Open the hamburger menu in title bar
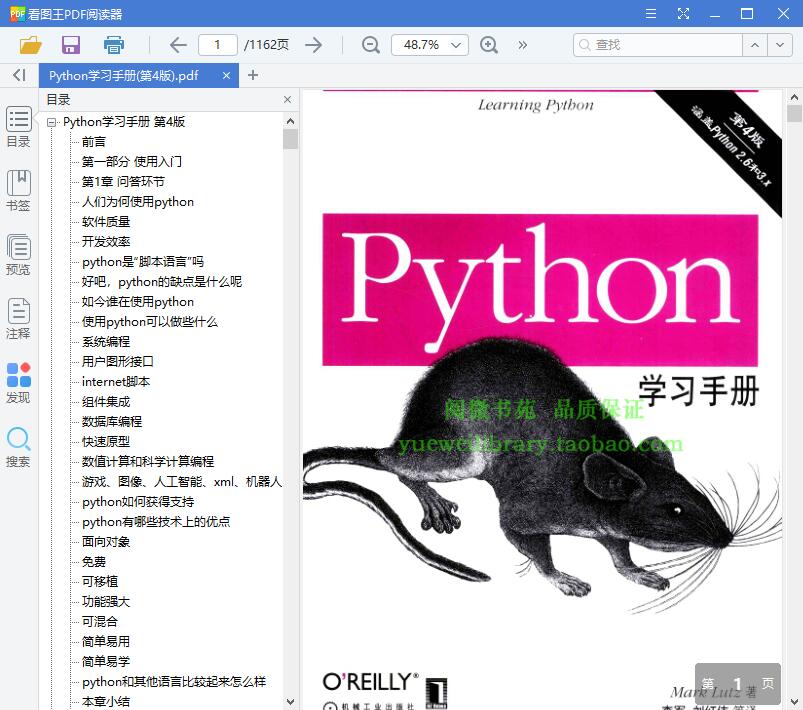 tap(651, 14)
